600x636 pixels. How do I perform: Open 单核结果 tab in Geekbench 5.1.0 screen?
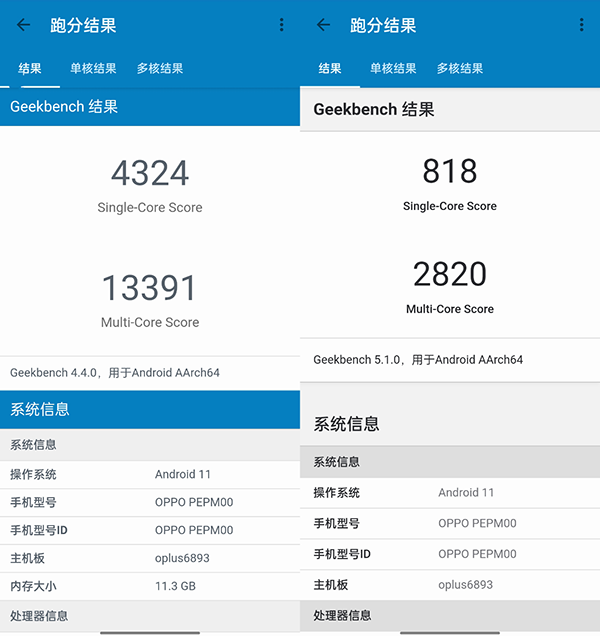(393, 69)
